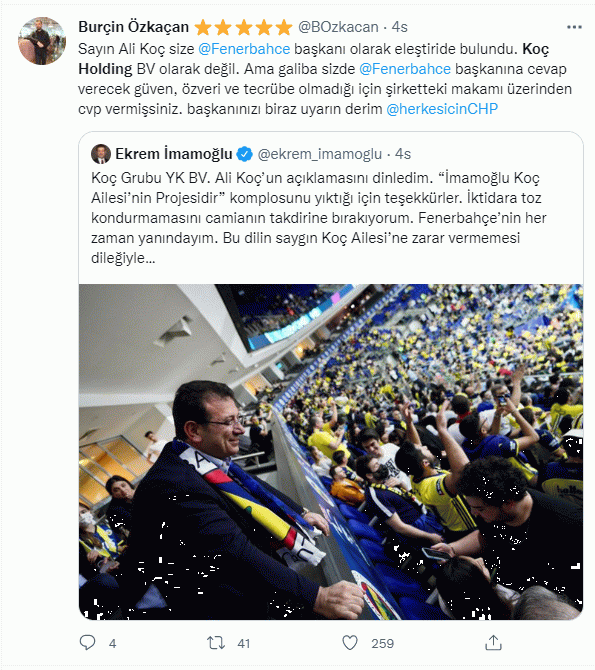Viewport: 595px width, 670px height.
Task: Click the second @Fenerbahce mention link
Action: pyautogui.click(x=405, y=69)
